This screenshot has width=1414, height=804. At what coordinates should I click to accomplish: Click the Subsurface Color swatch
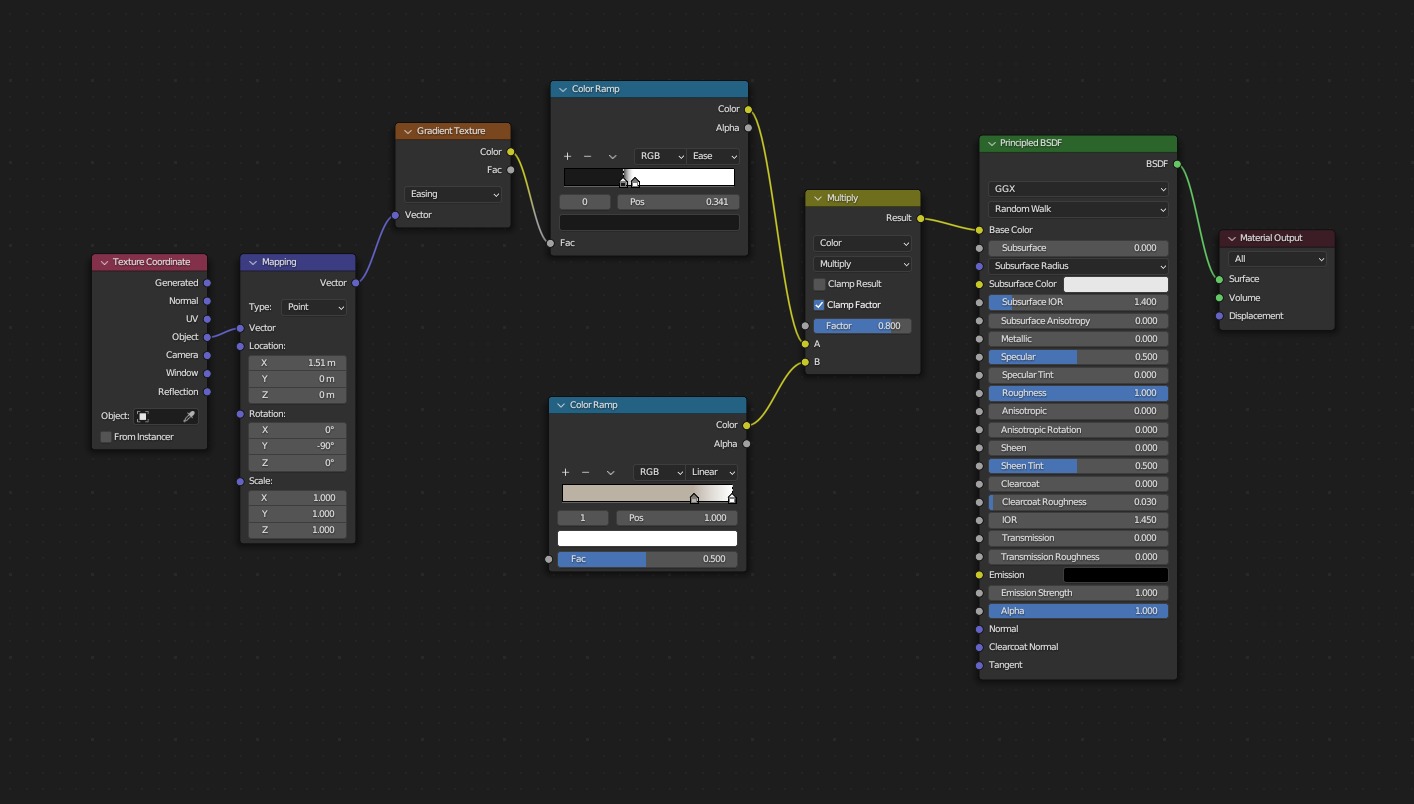pyautogui.click(x=1116, y=284)
